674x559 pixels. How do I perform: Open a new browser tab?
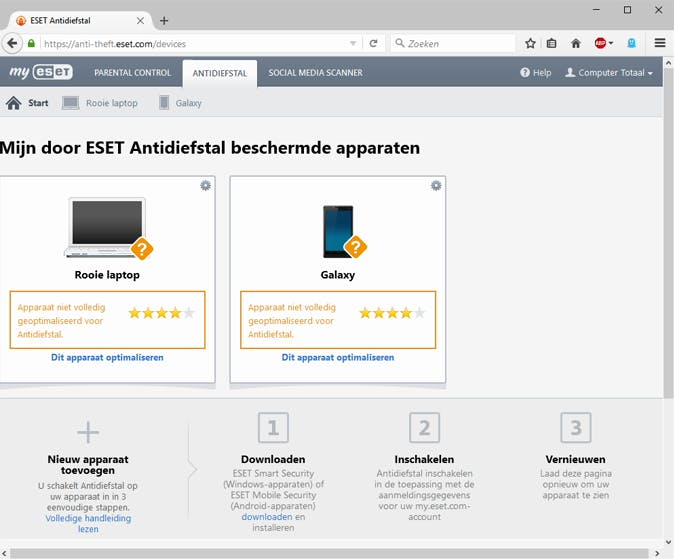(x=164, y=20)
